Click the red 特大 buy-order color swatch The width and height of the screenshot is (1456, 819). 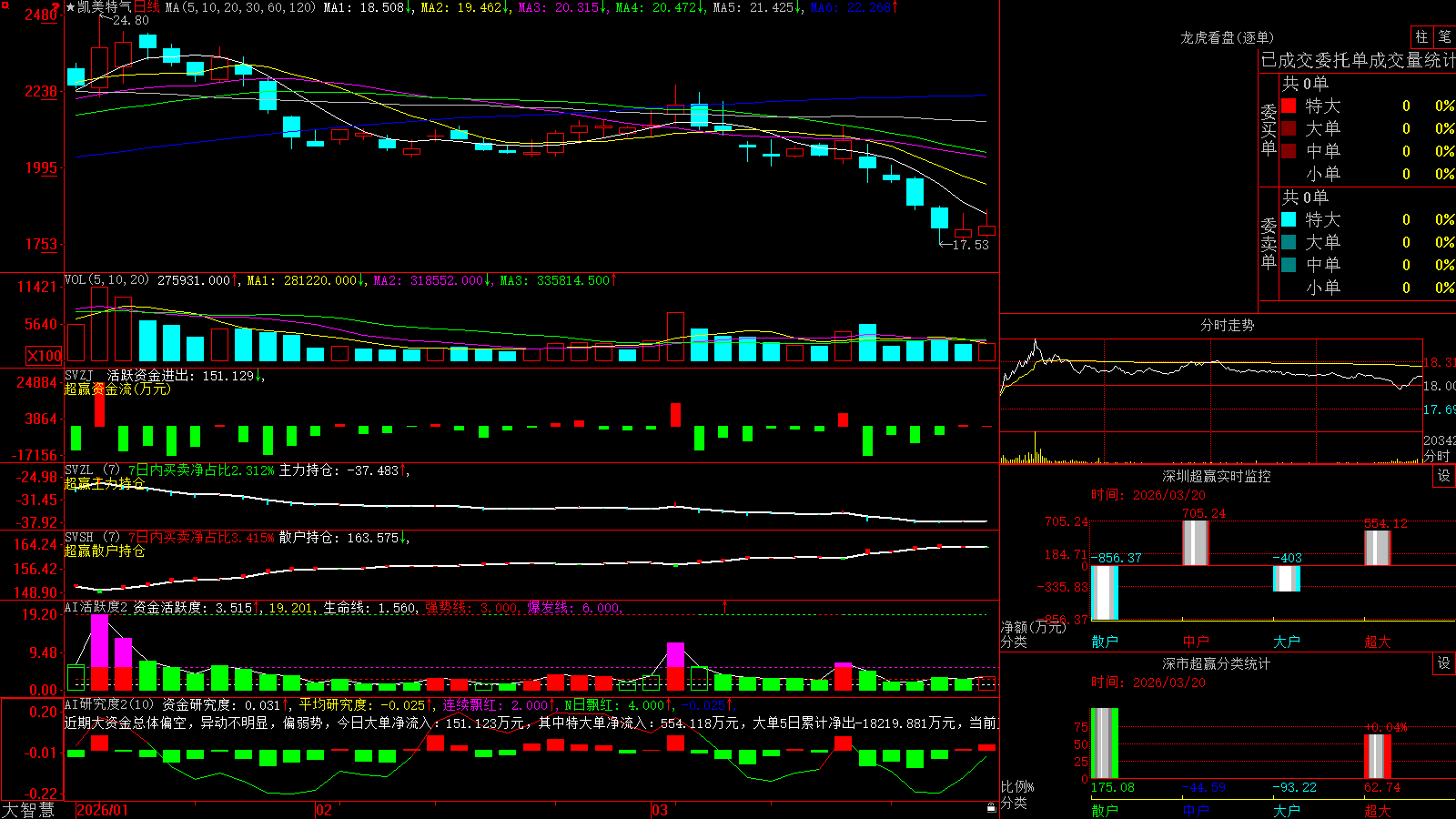click(x=1289, y=106)
